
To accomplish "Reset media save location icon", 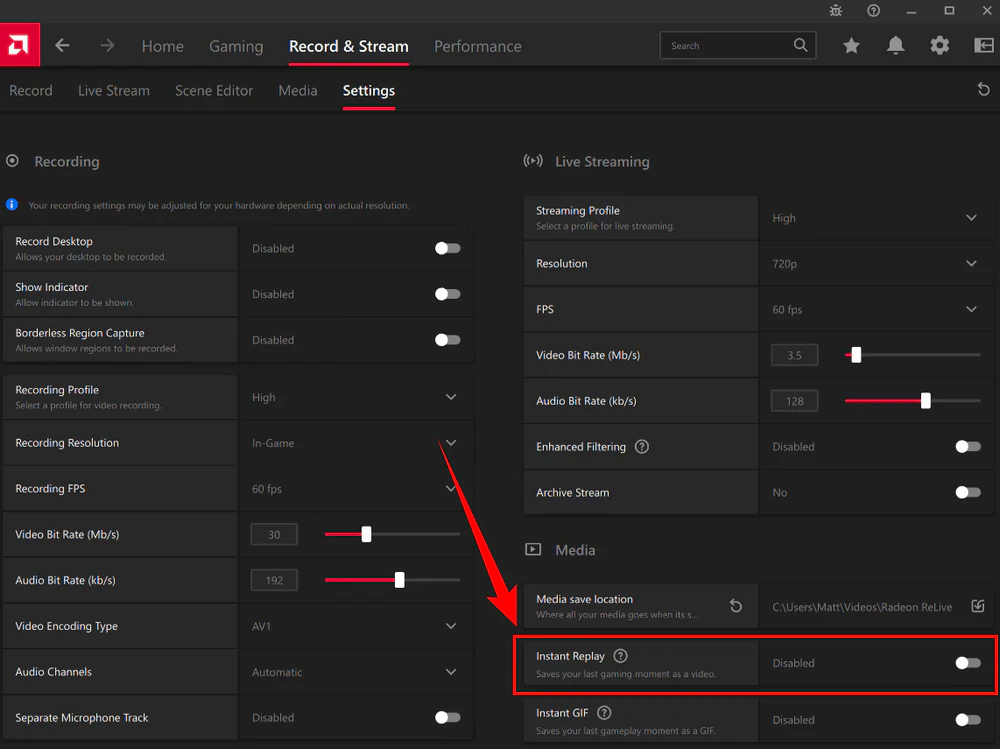I will (x=736, y=605).
